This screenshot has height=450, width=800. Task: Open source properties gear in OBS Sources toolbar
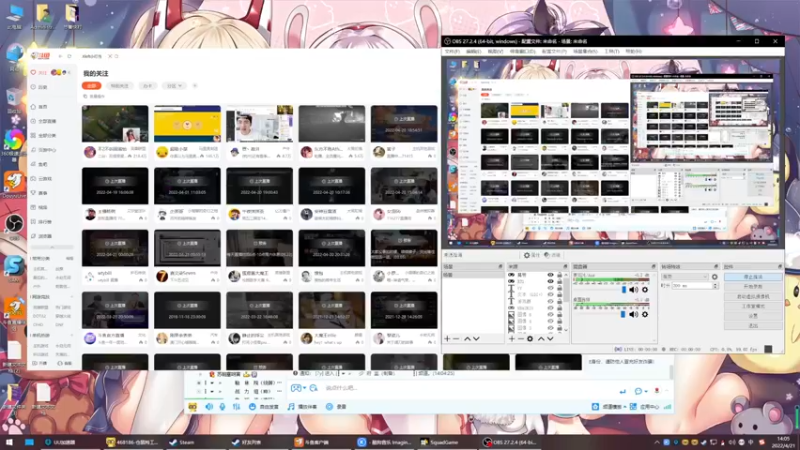(x=530, y=339)
